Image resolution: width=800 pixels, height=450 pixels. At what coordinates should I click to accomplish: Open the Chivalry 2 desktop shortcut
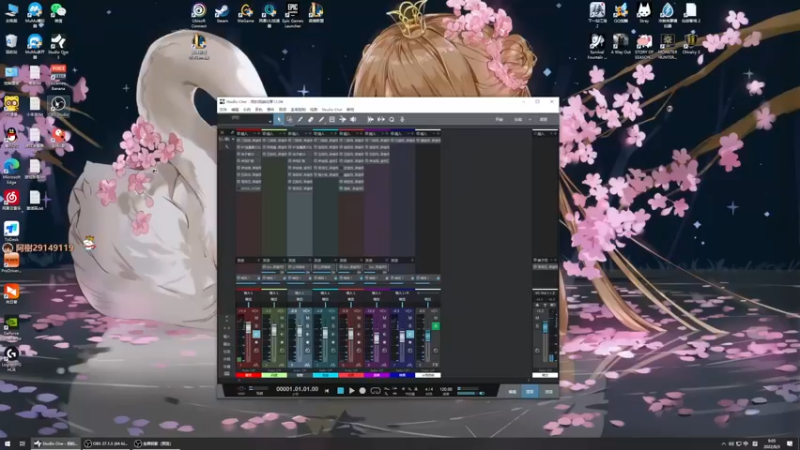(x=691, y=44)
